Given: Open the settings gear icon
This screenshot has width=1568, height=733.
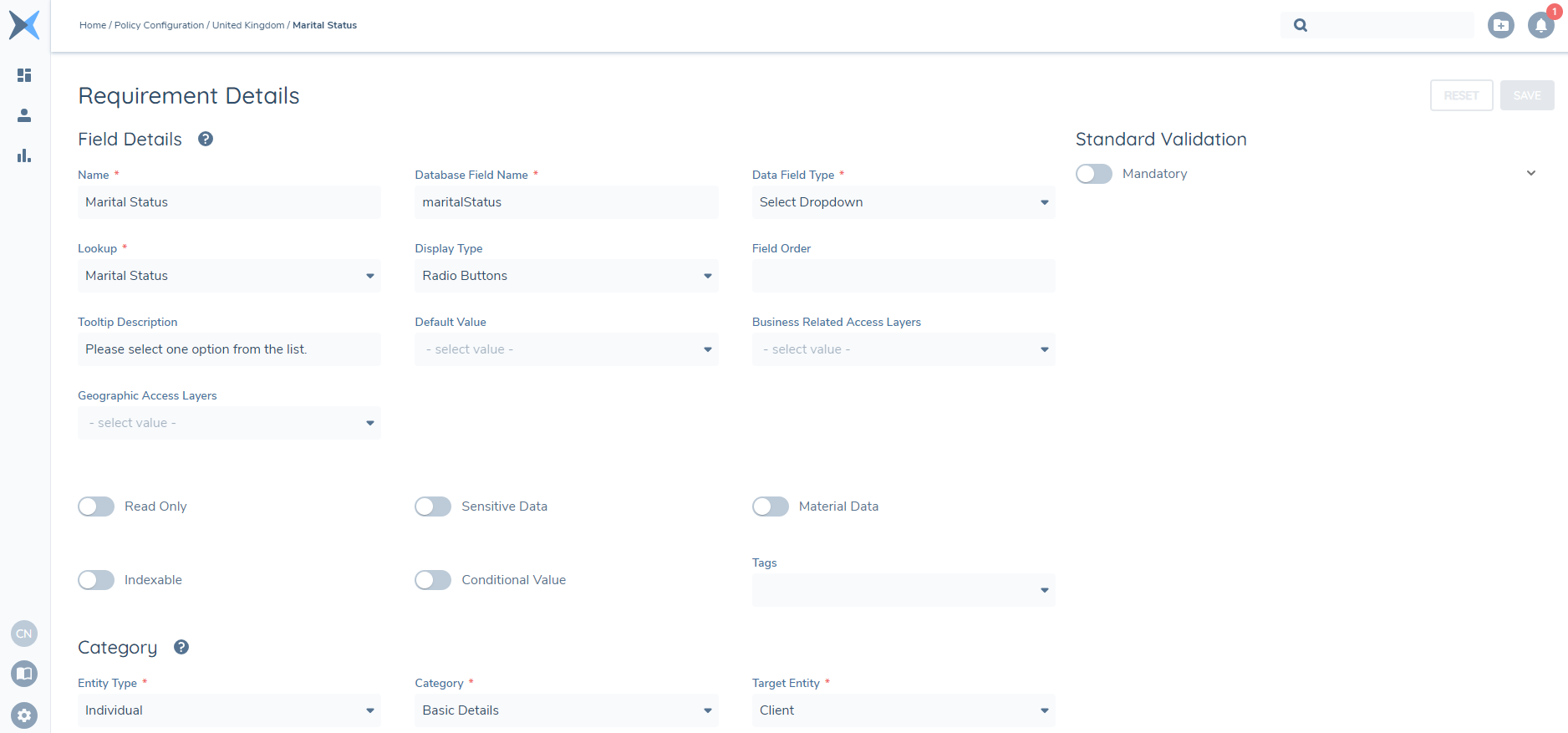Looking at the screenshot, I should [x=24, y=715].
